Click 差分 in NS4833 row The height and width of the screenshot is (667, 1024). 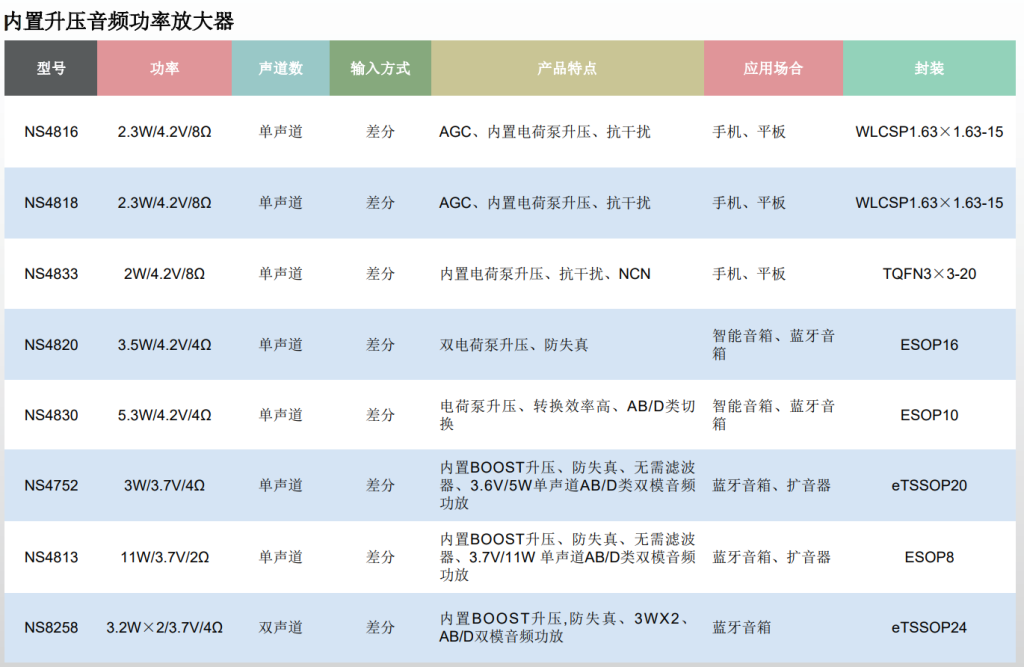pos(380,274)
